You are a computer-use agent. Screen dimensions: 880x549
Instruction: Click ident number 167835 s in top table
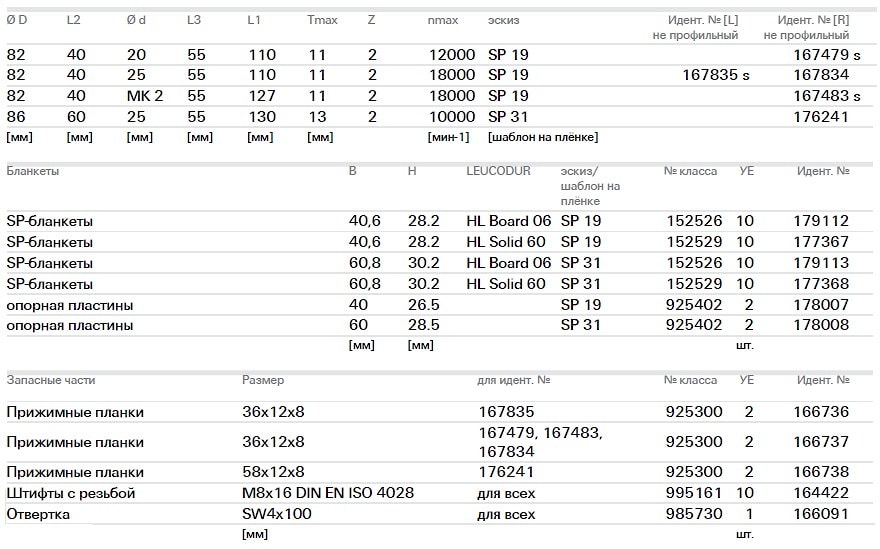[x=715, y=75]
